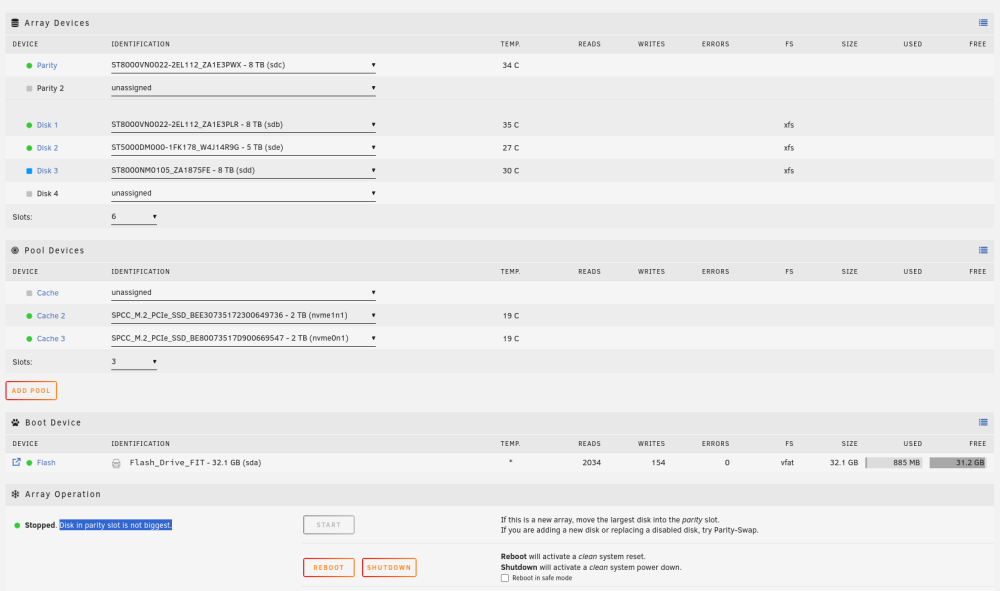Screen dimensions: 1000x591
Task: Click the Flash writes value 154
Action: (658, 463)
